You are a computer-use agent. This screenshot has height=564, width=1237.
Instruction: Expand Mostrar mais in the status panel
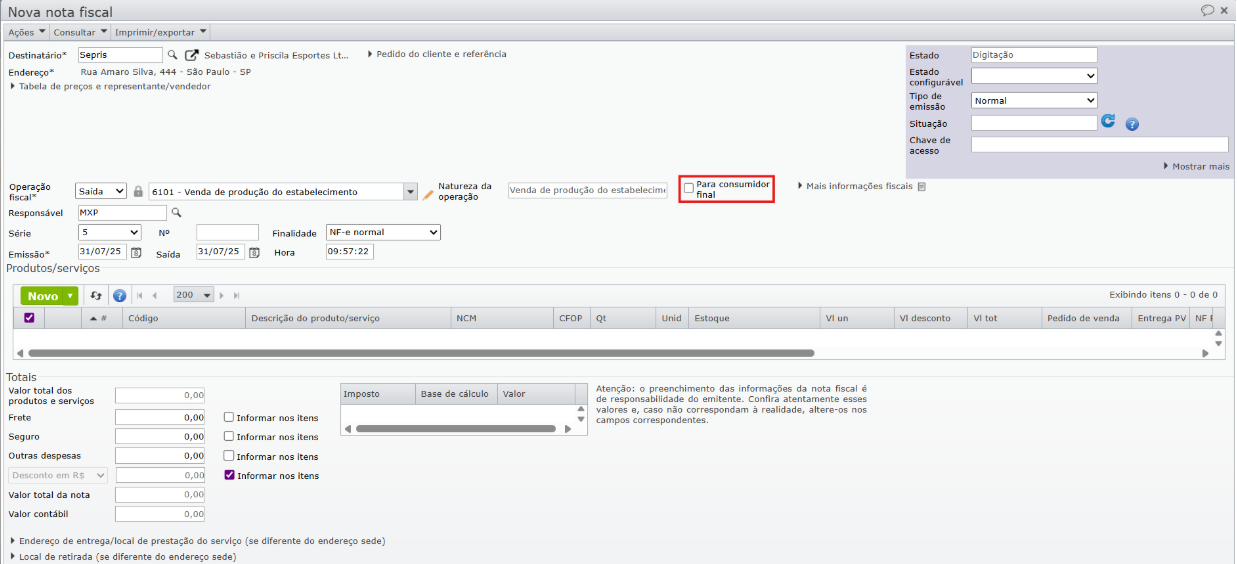pyautogui.click(x=1196, y=166)
